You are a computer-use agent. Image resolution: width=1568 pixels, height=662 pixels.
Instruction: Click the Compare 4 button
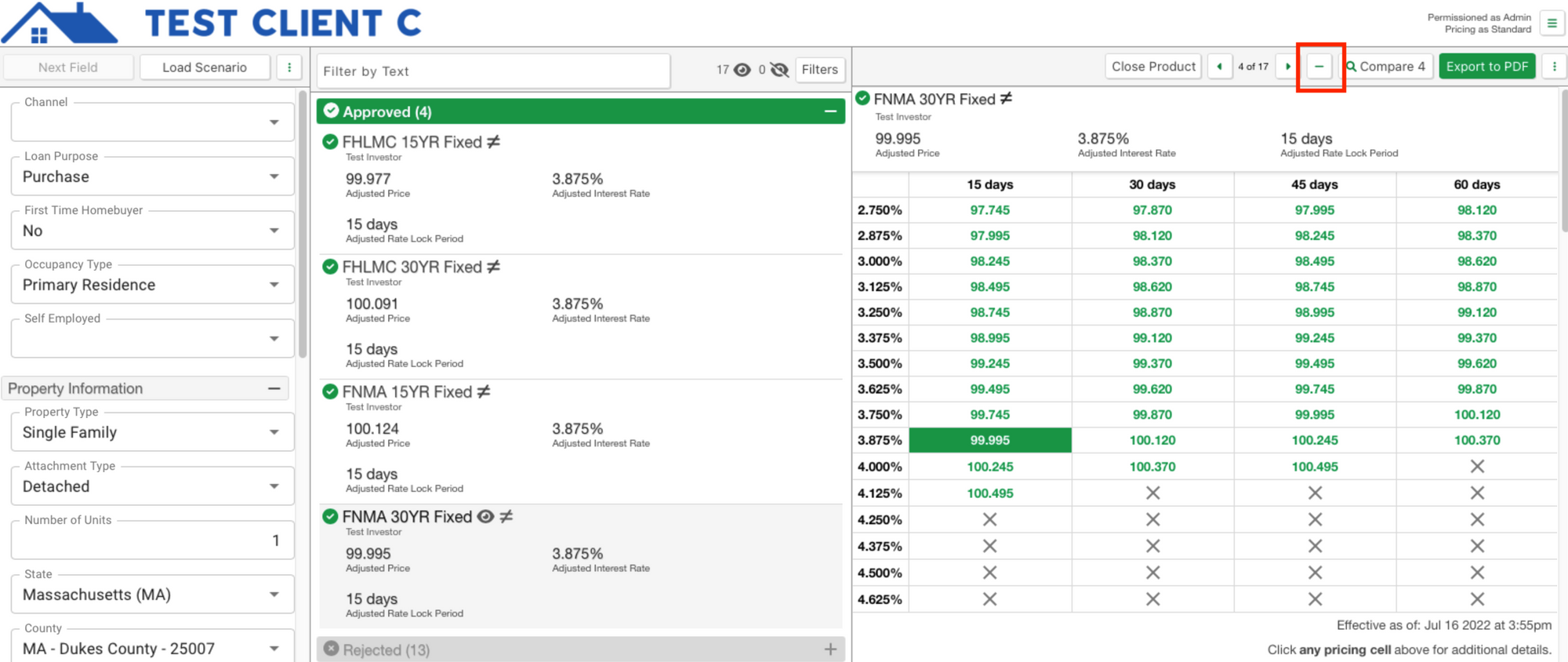(1386, 67)
